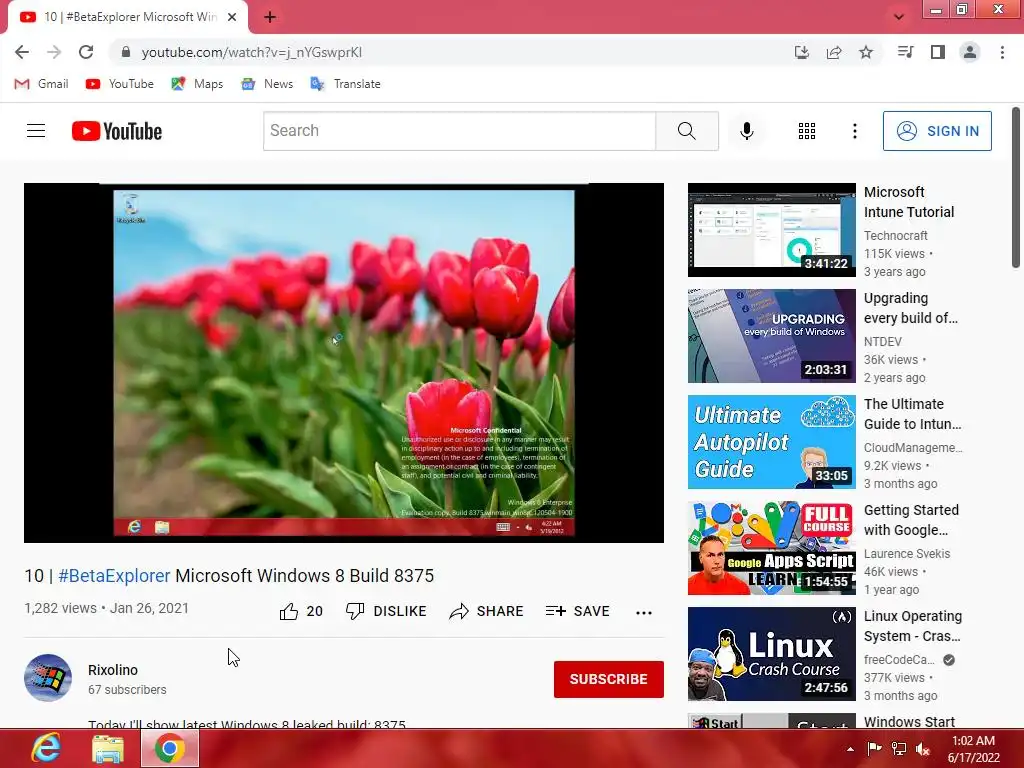SUBSCRIBE to Rixolino channel

click(609, 679)
